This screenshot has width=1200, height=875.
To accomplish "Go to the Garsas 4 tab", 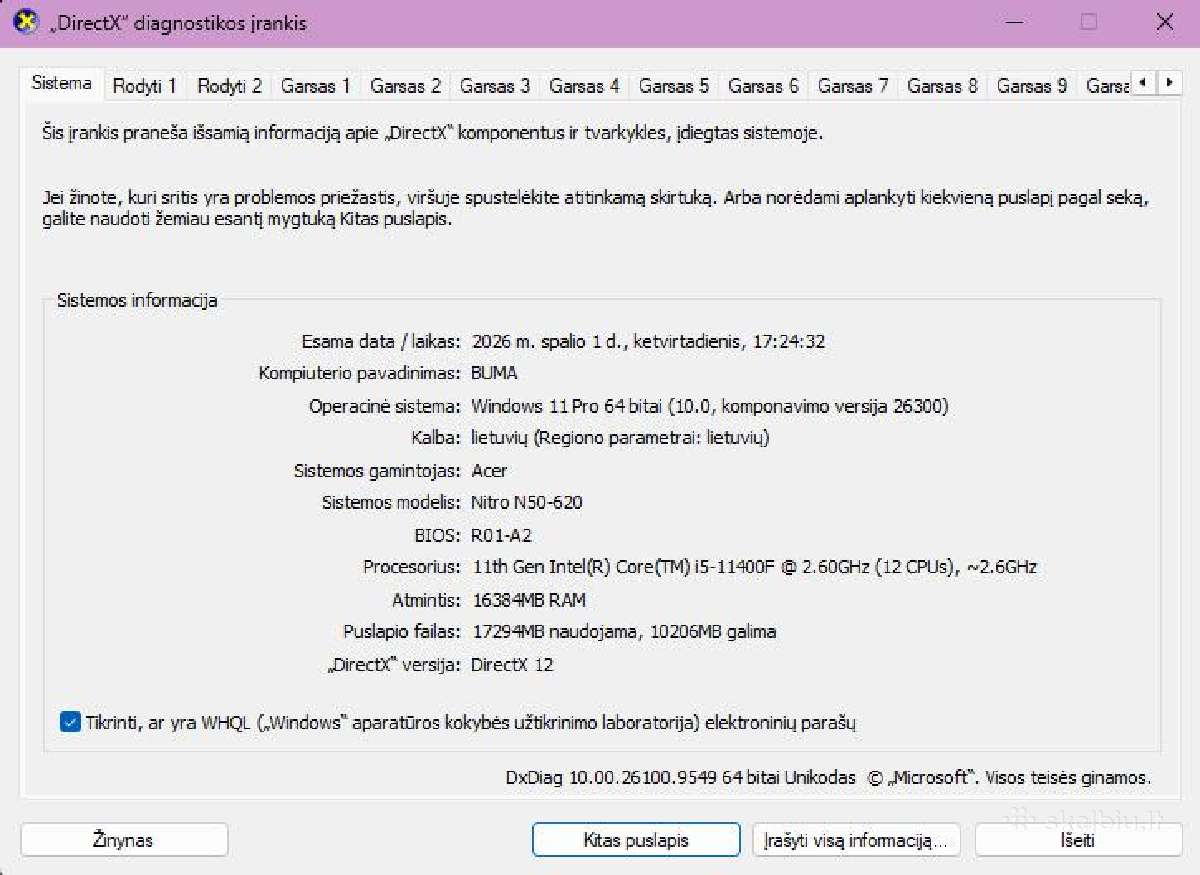I will 584,86.
